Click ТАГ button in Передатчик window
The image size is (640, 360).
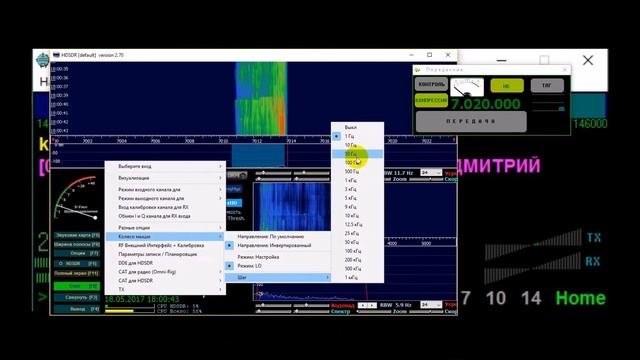547,85
